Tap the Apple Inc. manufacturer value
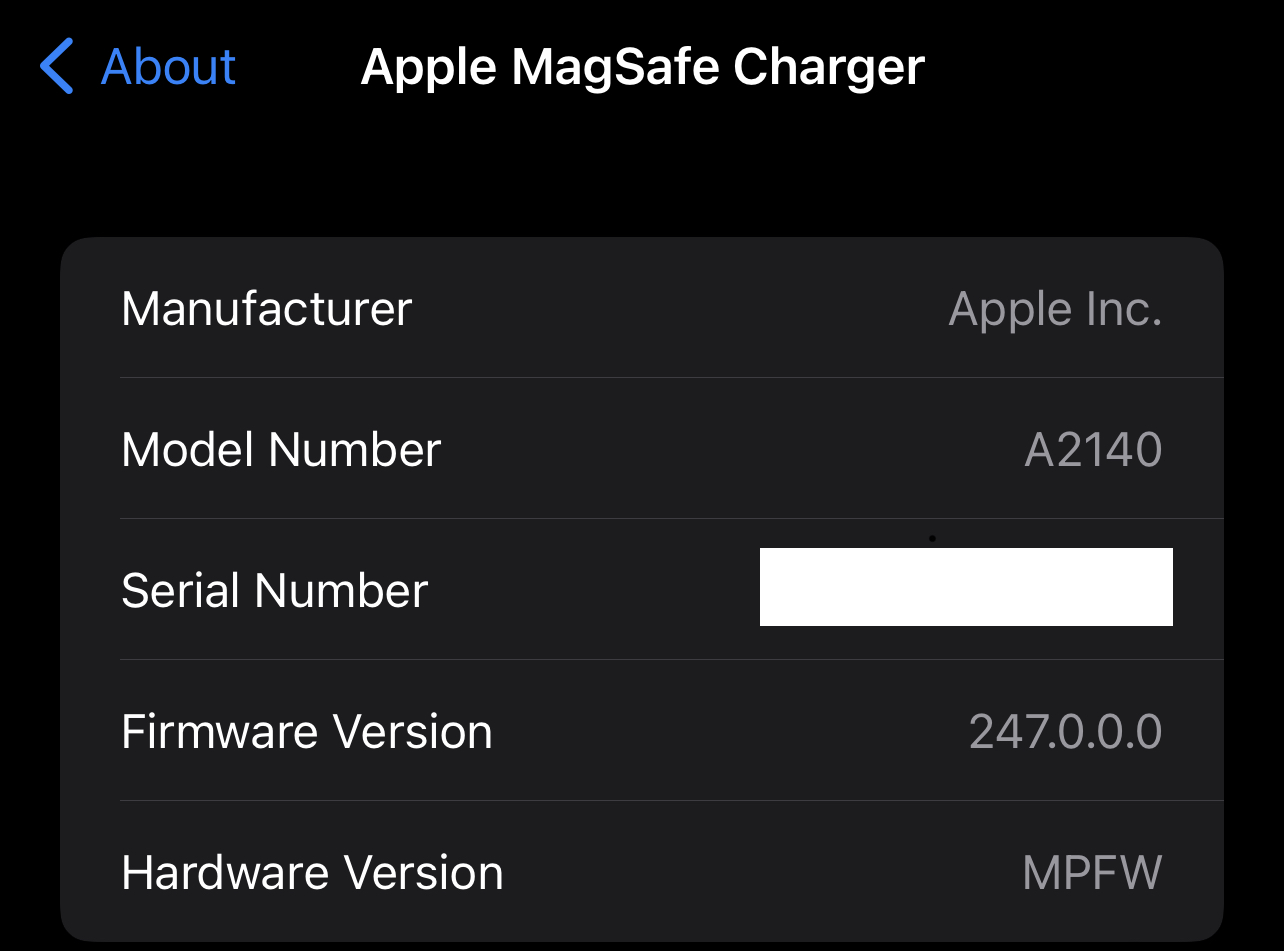 click(x=1054, y=309)
